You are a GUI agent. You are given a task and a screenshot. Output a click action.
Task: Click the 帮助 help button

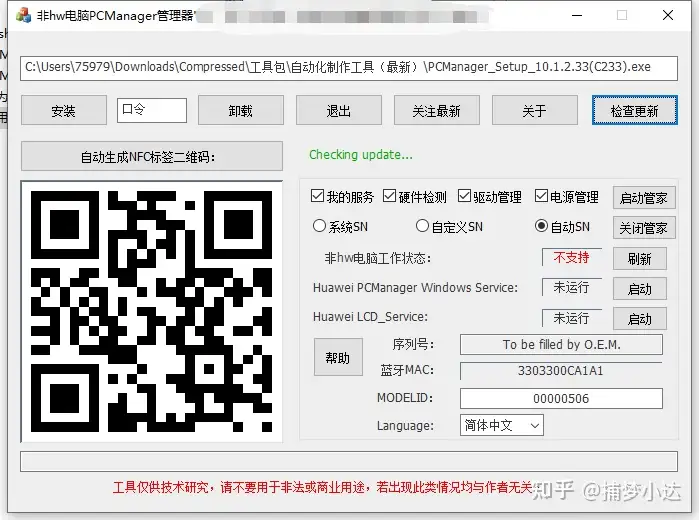click(x=338, y=357)
